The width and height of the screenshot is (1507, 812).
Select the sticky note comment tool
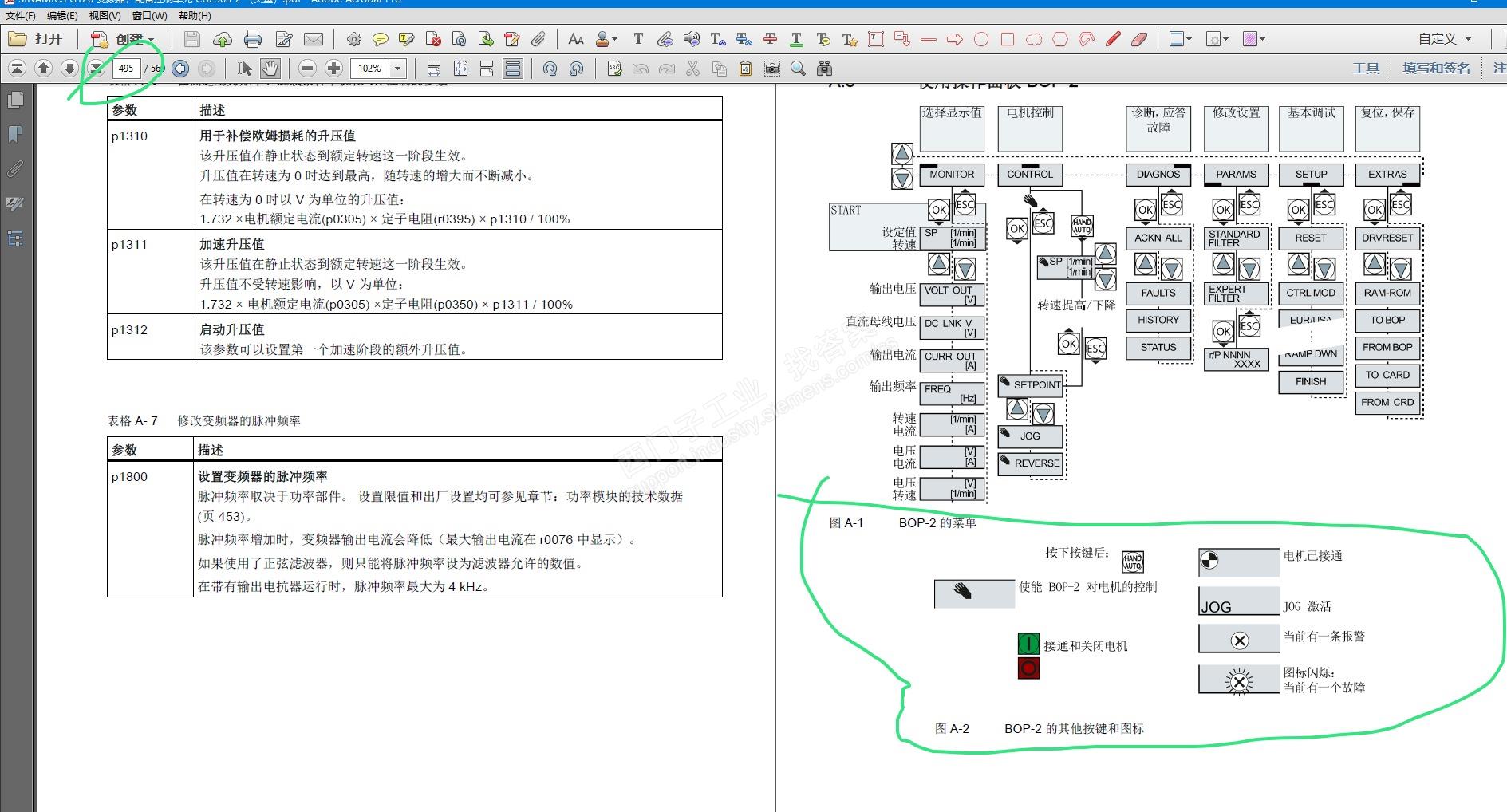pos(381,39)
